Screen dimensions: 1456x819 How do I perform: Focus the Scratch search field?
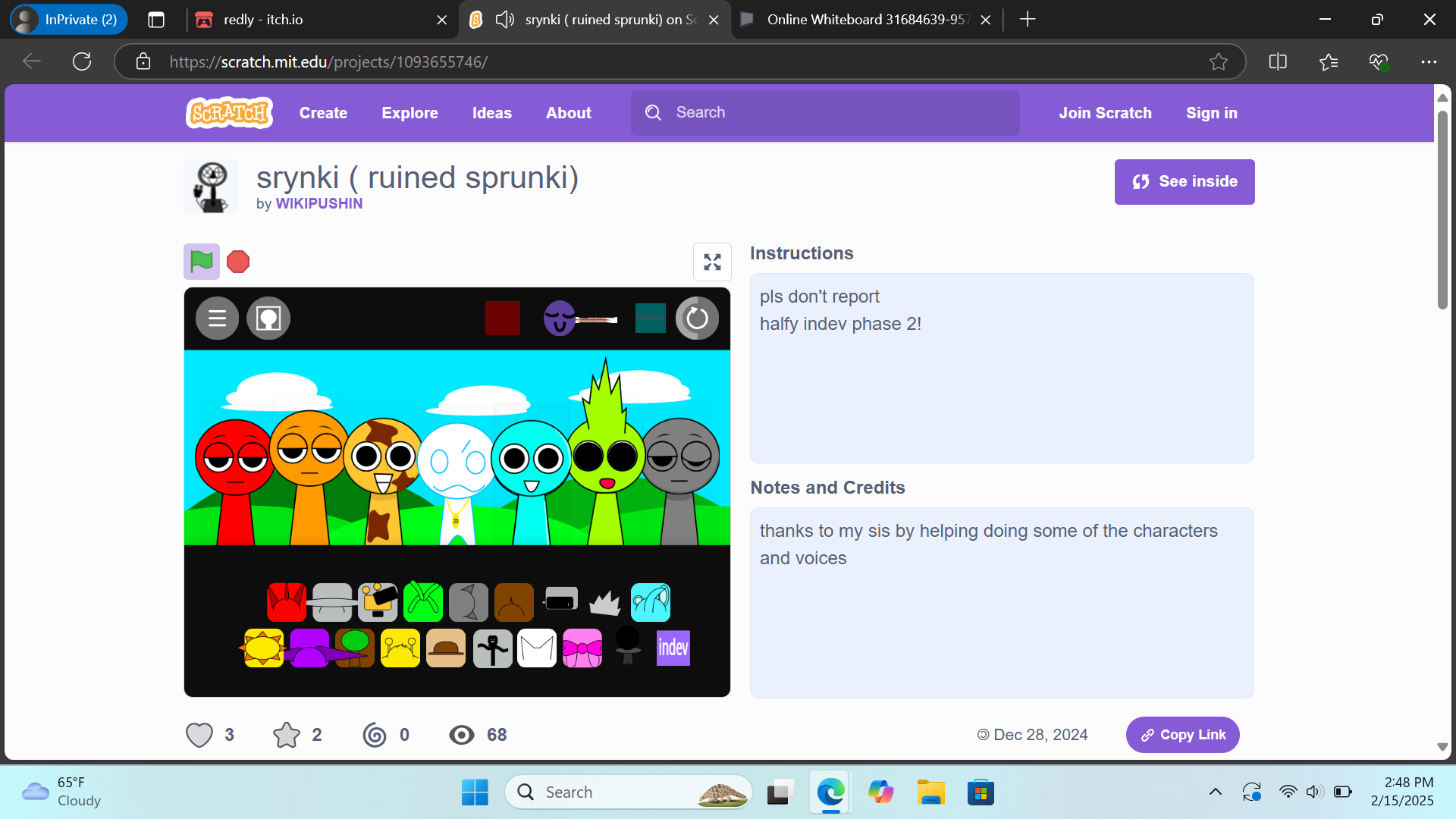(x=825, y=113)
